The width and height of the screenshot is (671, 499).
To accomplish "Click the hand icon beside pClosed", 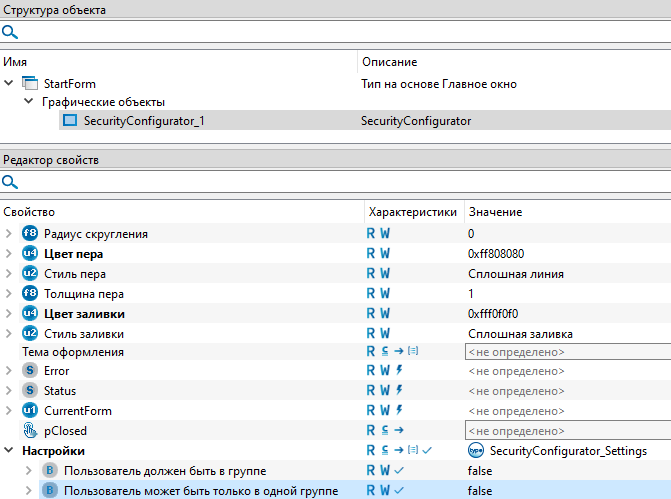I will [29, 431].
